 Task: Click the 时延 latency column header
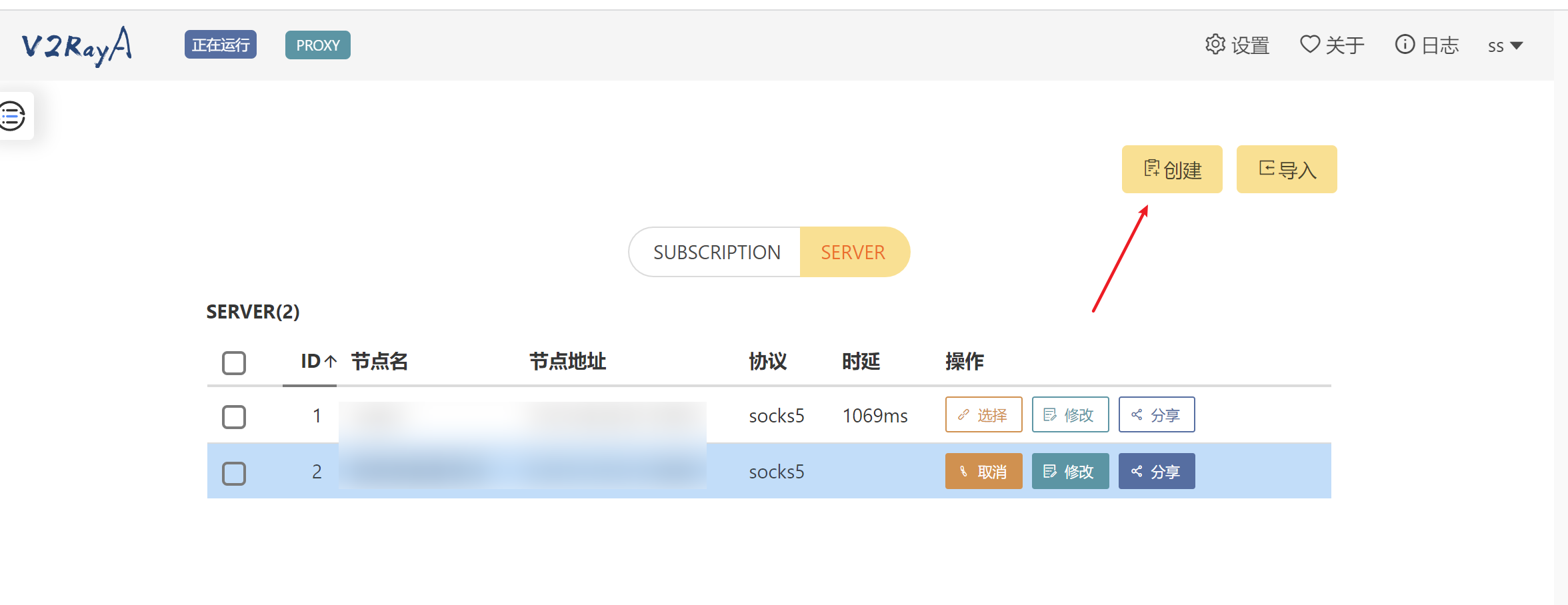pyautogui.click(x=861, y=361)
